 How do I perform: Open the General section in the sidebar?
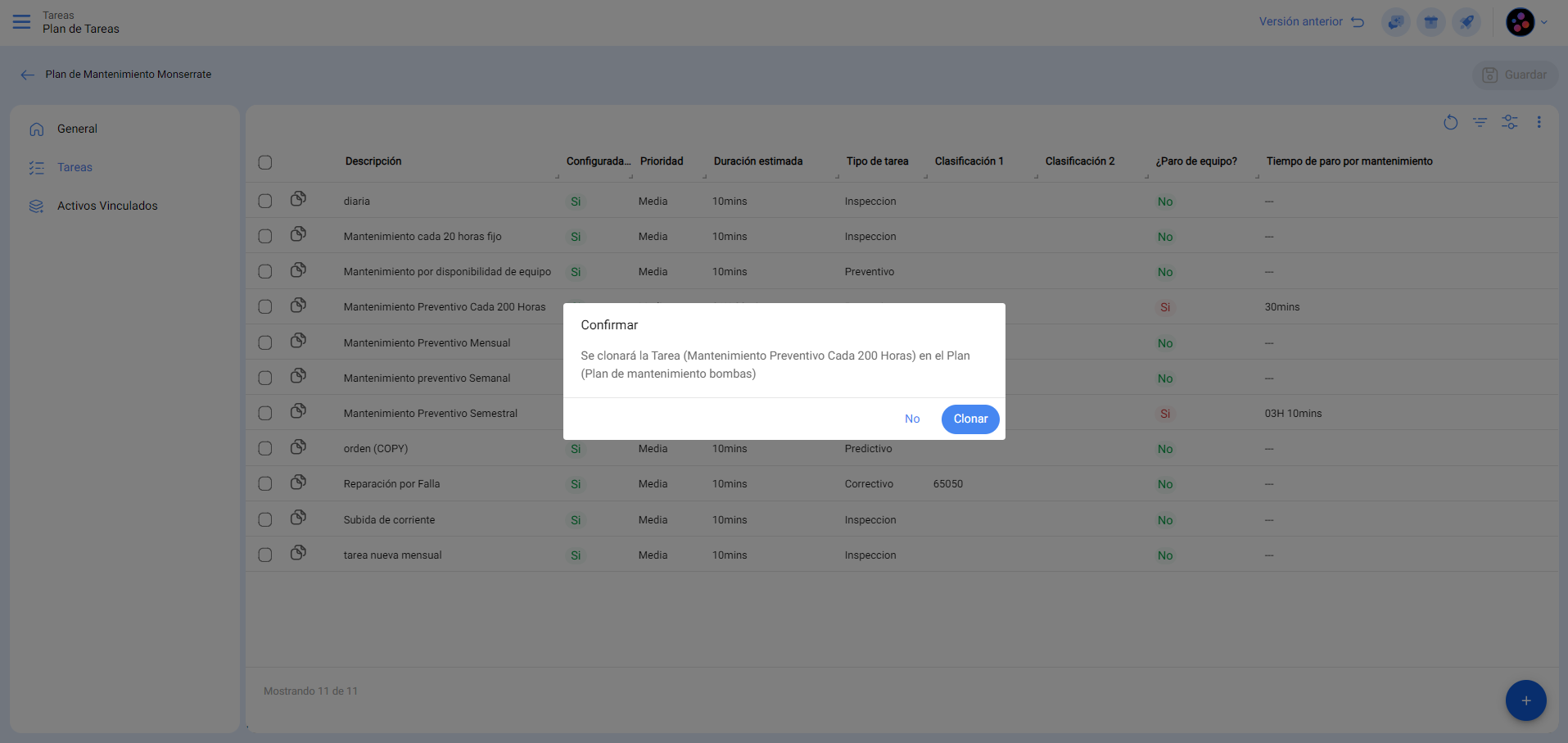77,129
